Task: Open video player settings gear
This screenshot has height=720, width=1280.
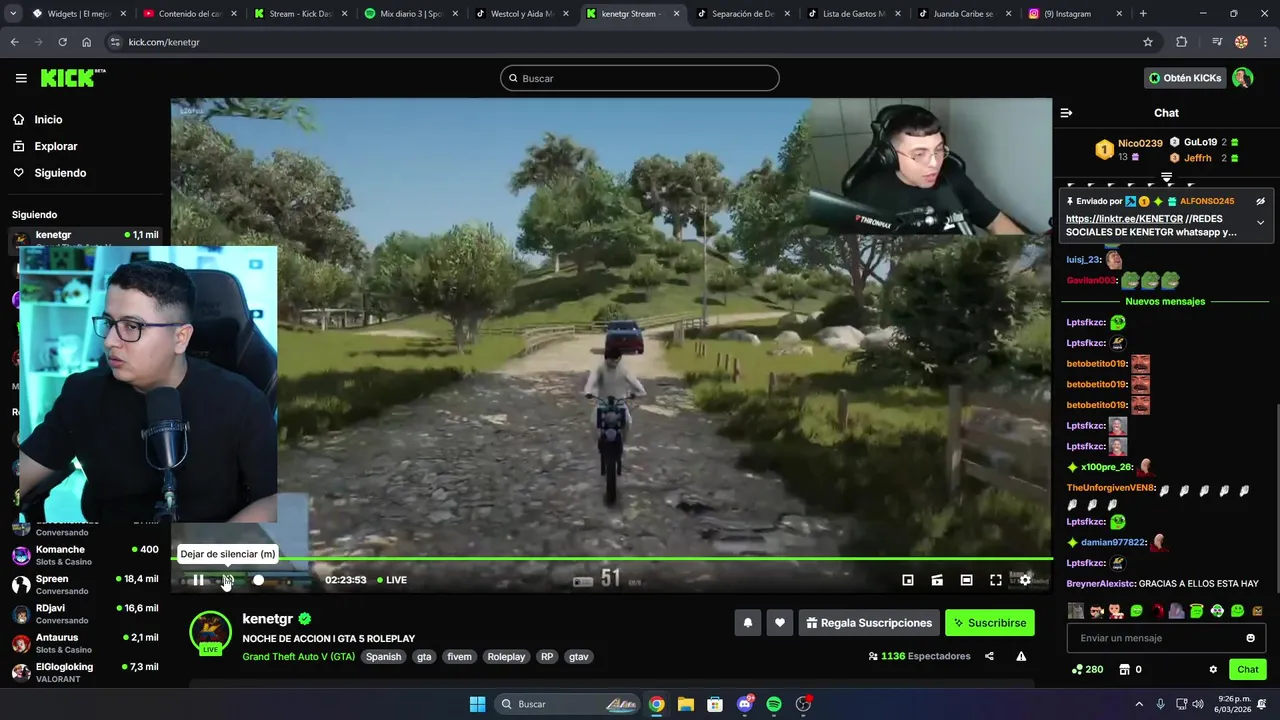Action: point(1025,580)
